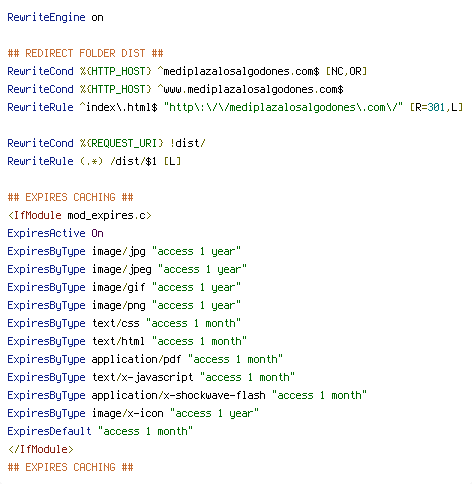Click the closing /IfModule tag
This screenshot has height=484, width=472.
coord(41,449)
